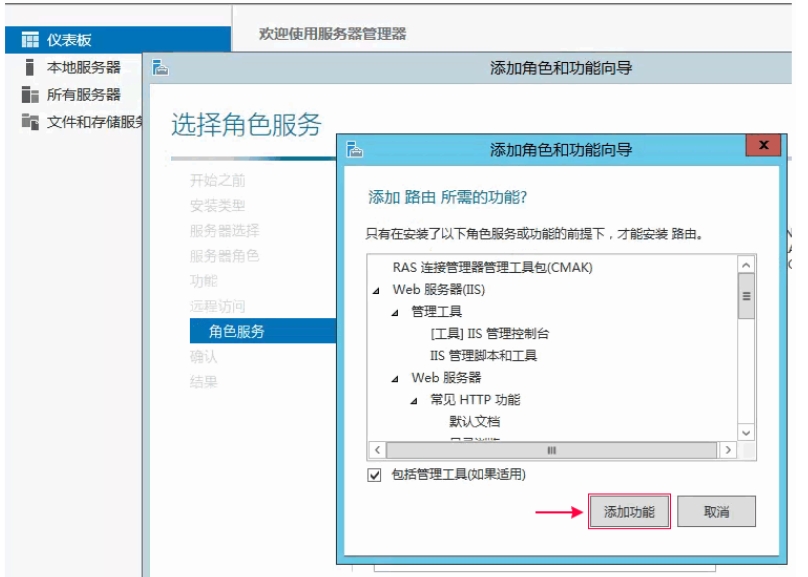The image size is (808, 577).
Task: Select the 安装类型 wizard step
Action: point(217,205)
